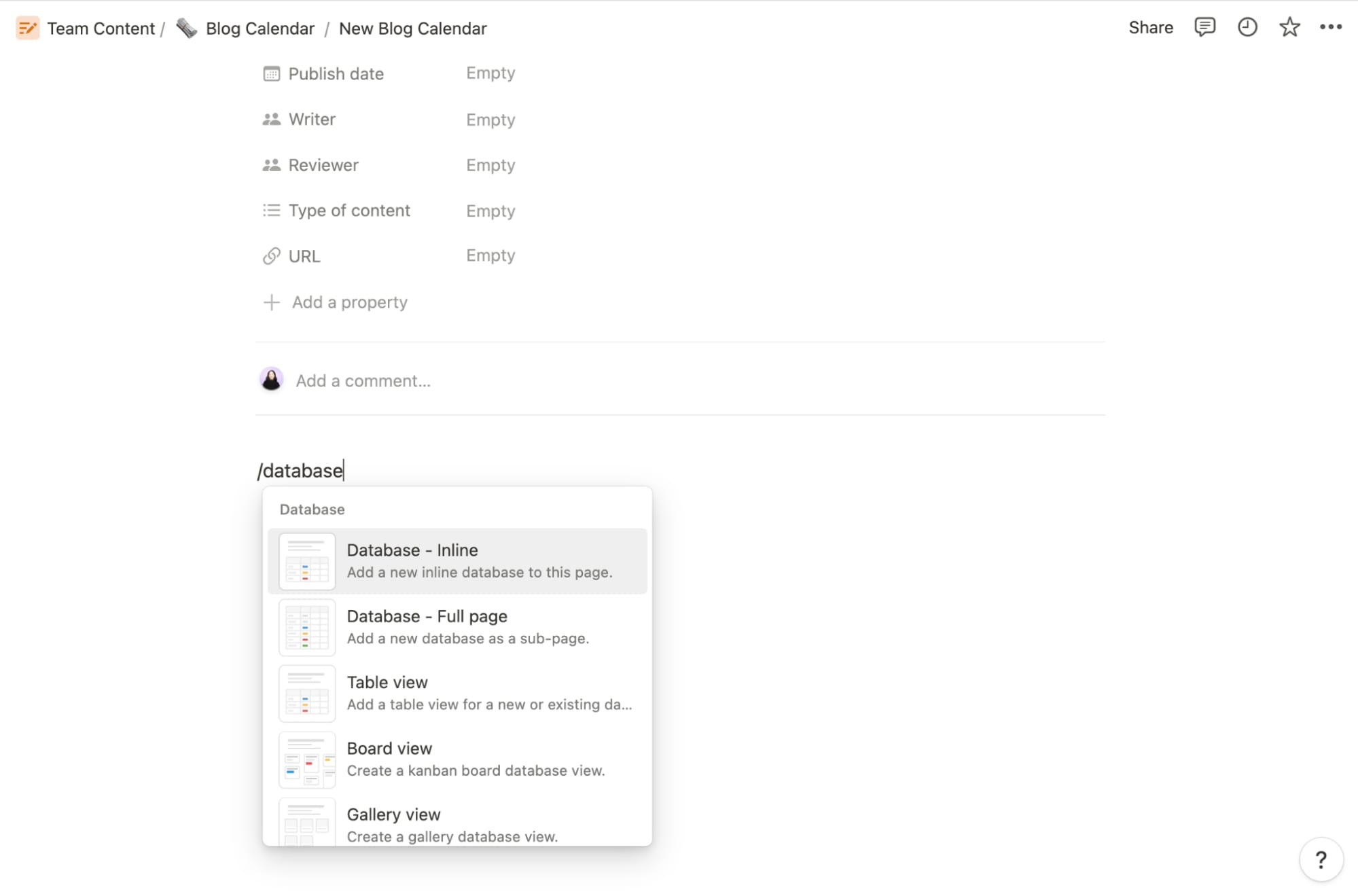This screenshot has width=1358, height=896.
Task: Click the Reviewer Empty field
Action: point(490,165)
